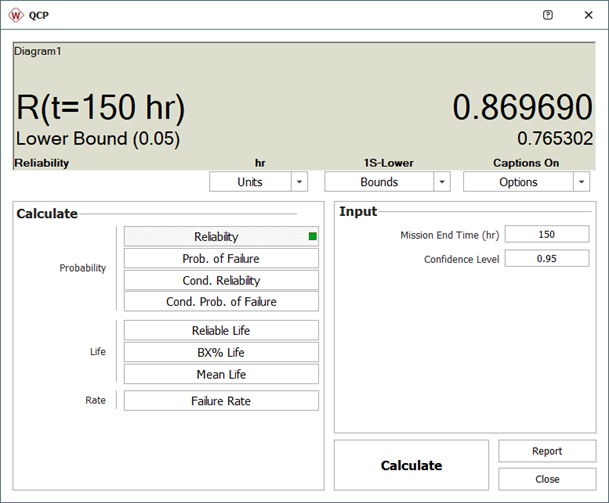Click the large Calculate button
The image size is (609, 503).
411,465
